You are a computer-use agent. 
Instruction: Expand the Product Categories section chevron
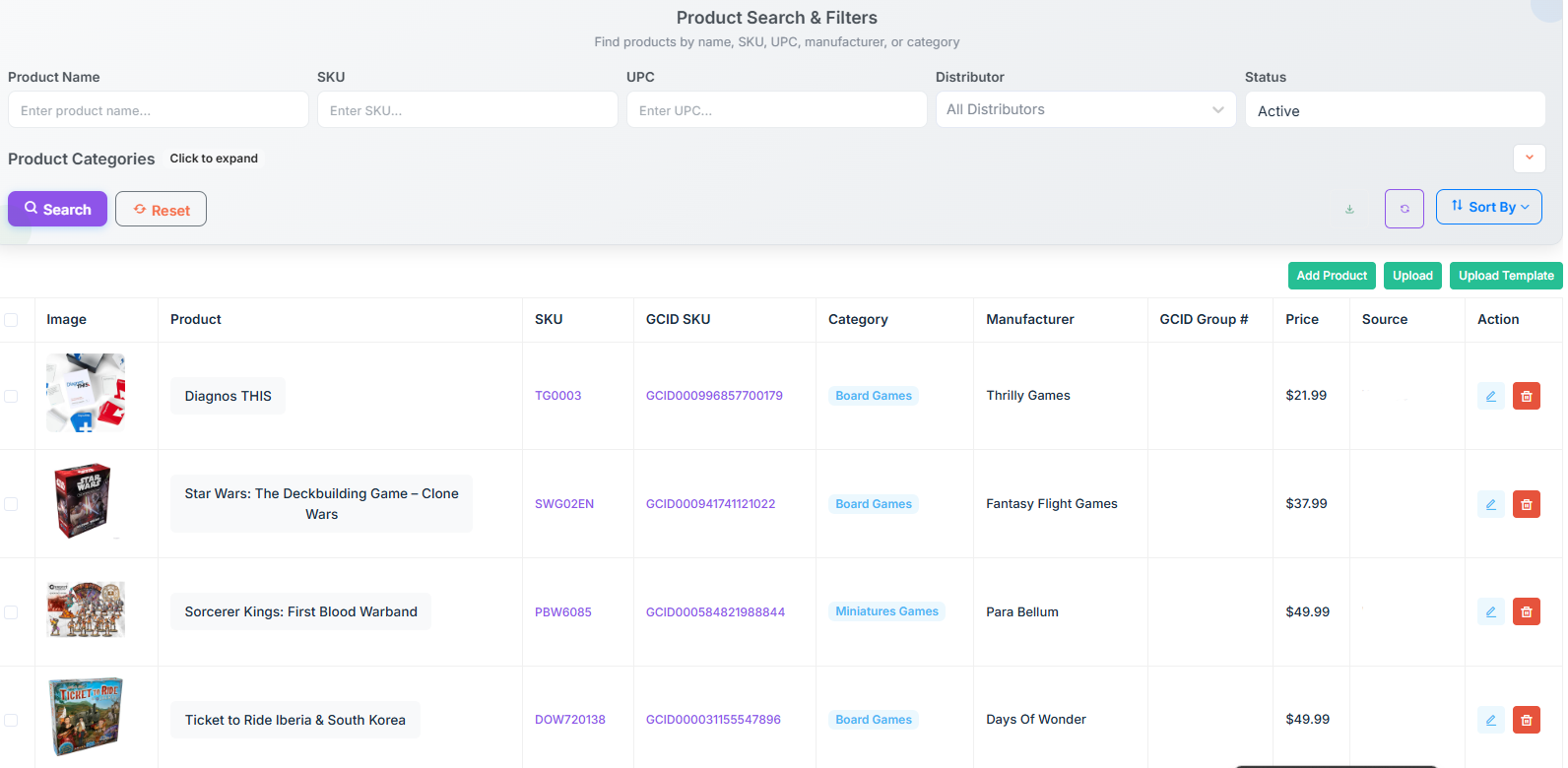1529,158
